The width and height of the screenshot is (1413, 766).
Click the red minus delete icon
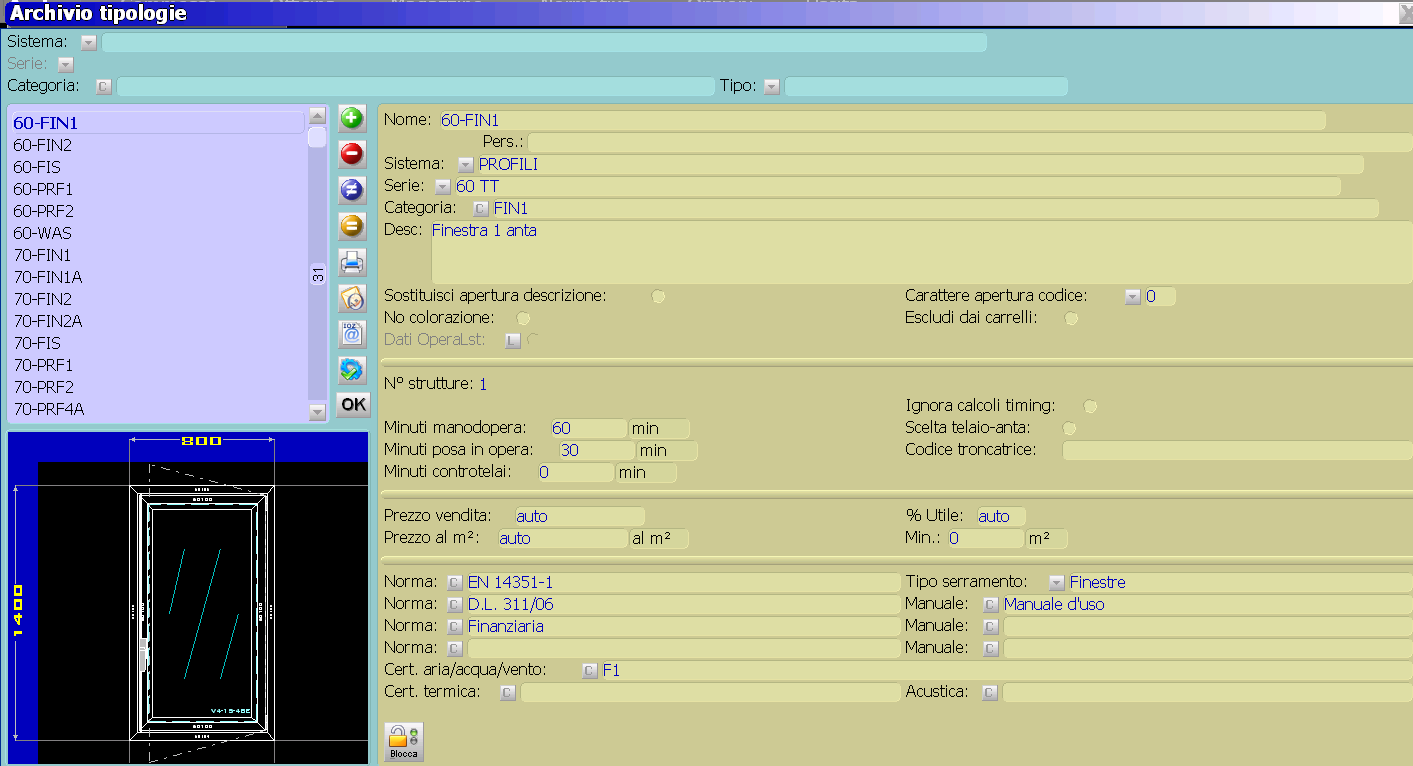click(x=352, y=154)
